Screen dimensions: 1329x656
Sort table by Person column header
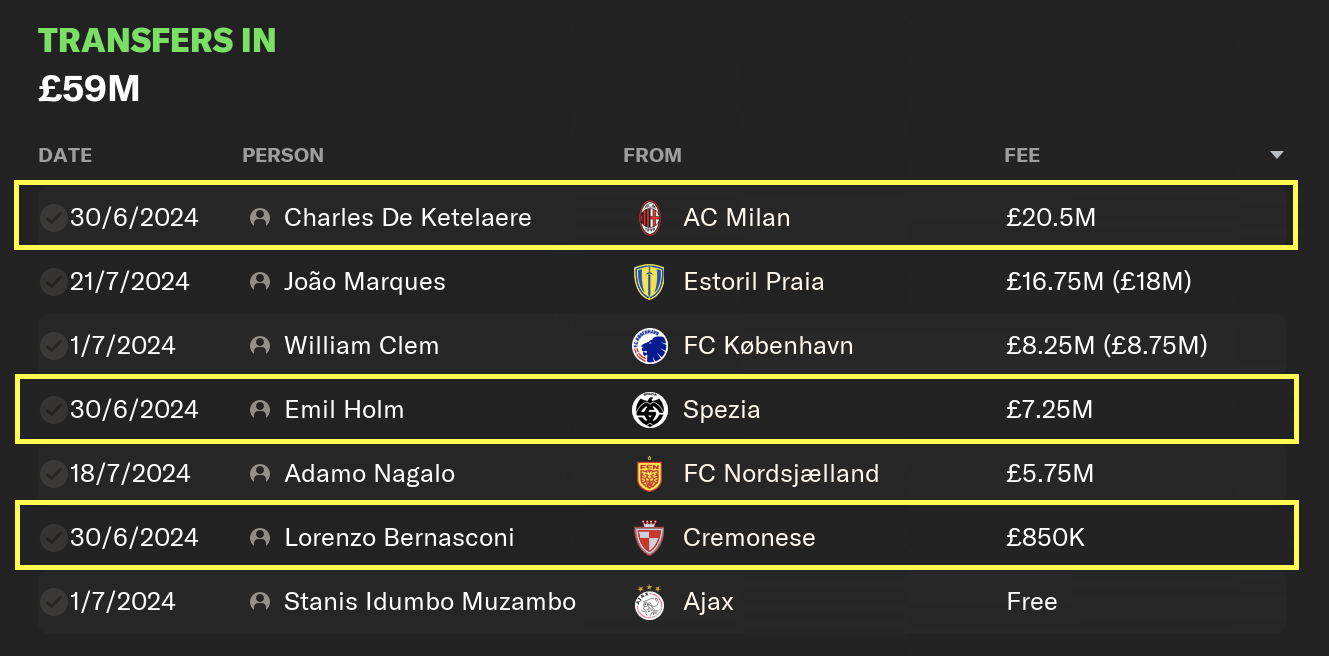coord(283,155)
